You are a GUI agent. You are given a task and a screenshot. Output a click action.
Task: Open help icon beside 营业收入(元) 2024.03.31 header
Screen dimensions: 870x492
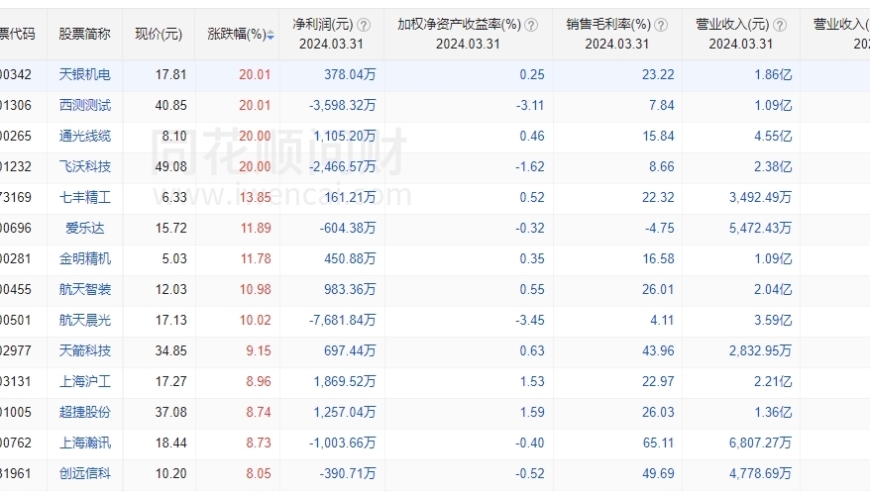click(x=780, y=25)
